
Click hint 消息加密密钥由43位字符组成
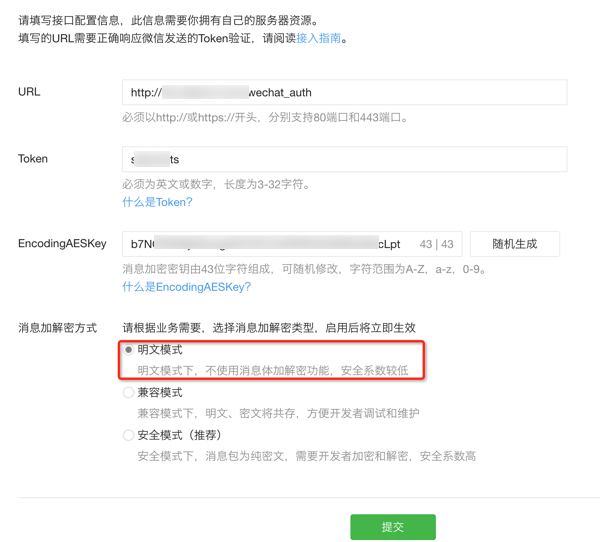click(198, 269)
